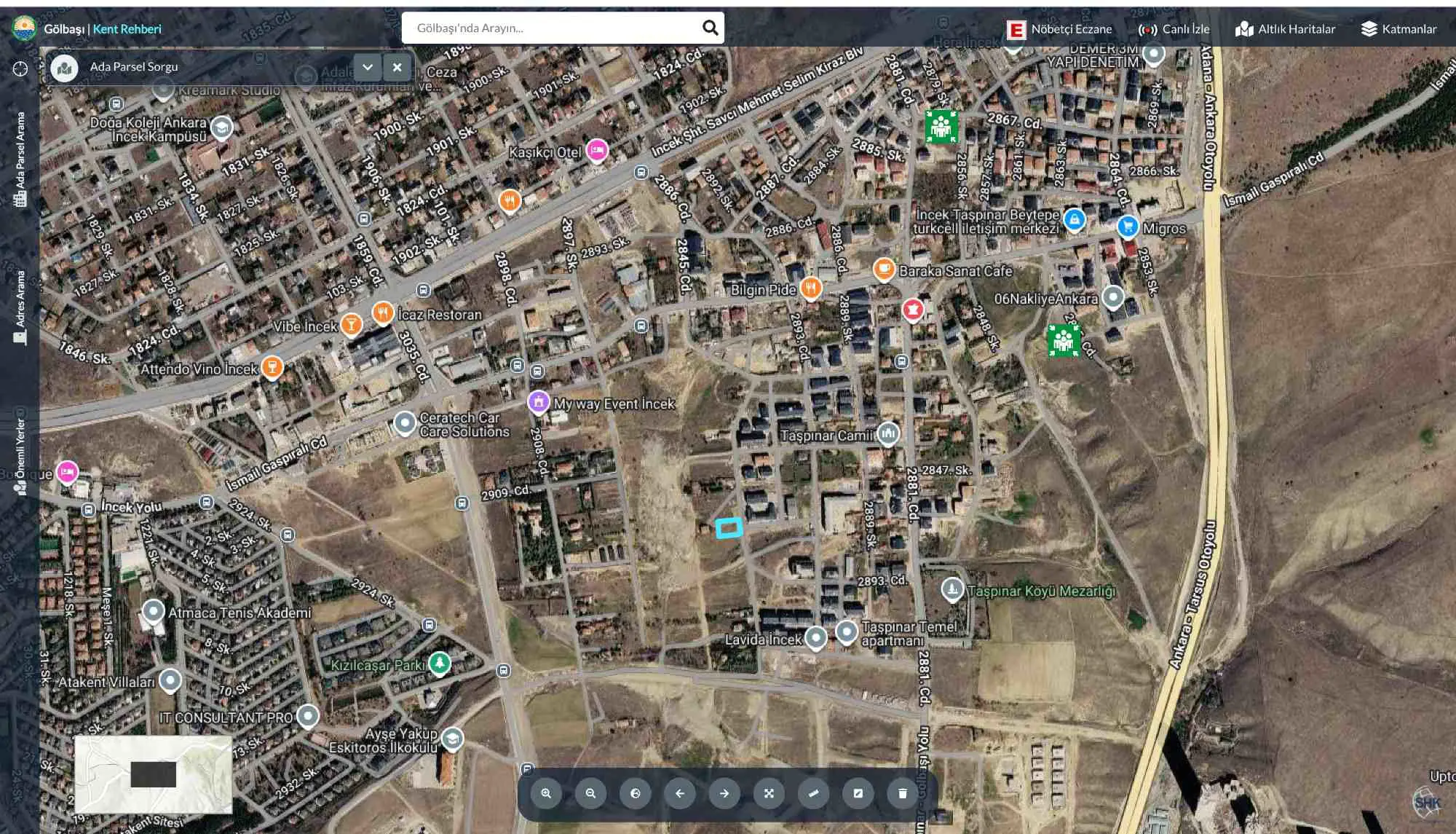
Task: Open the draw/edit pencil tool
Action: (858, 793)
